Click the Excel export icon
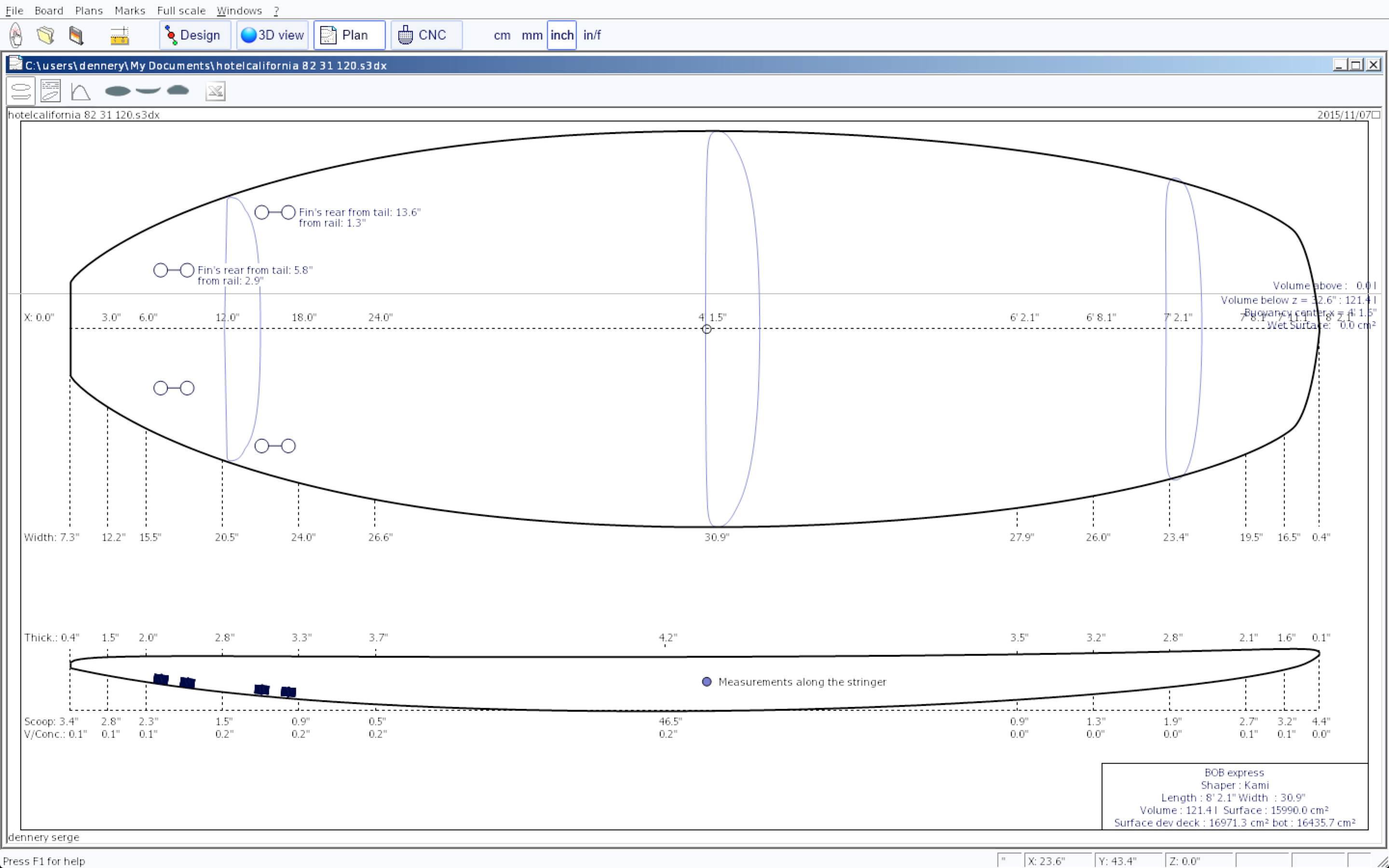The width and height of the screenshot is (1389, 868). pos(215,91)
